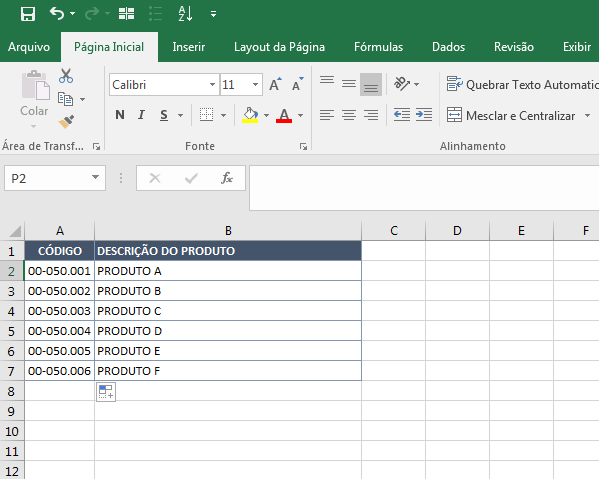Screen dimensions: 599x479
Task: Open Fonte group dialog launcher
Action: 303,147
